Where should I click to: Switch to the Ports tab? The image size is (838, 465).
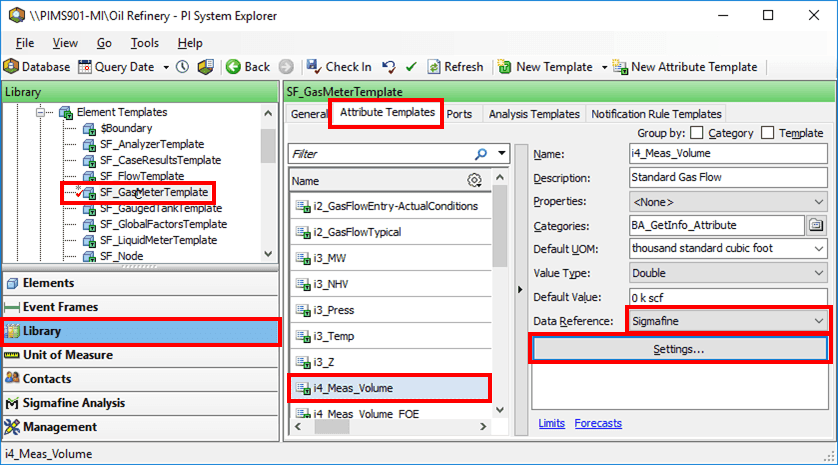pos(459,114)
